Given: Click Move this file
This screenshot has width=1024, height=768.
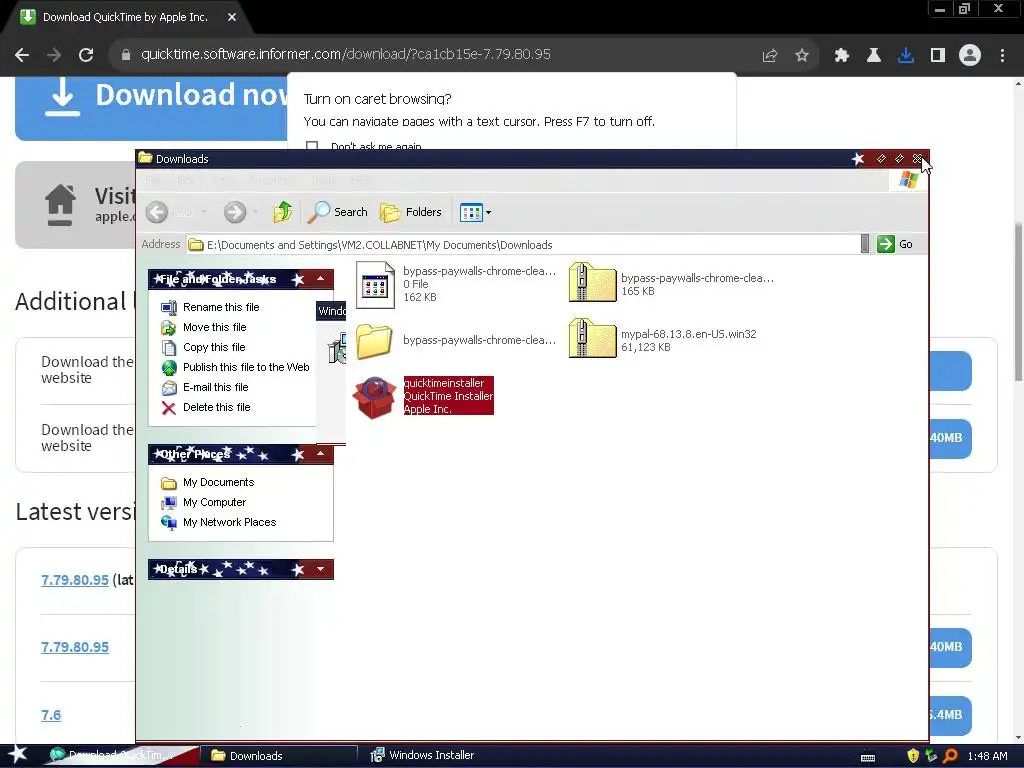Looking at the screenshot, I should [x=214, y=327].
